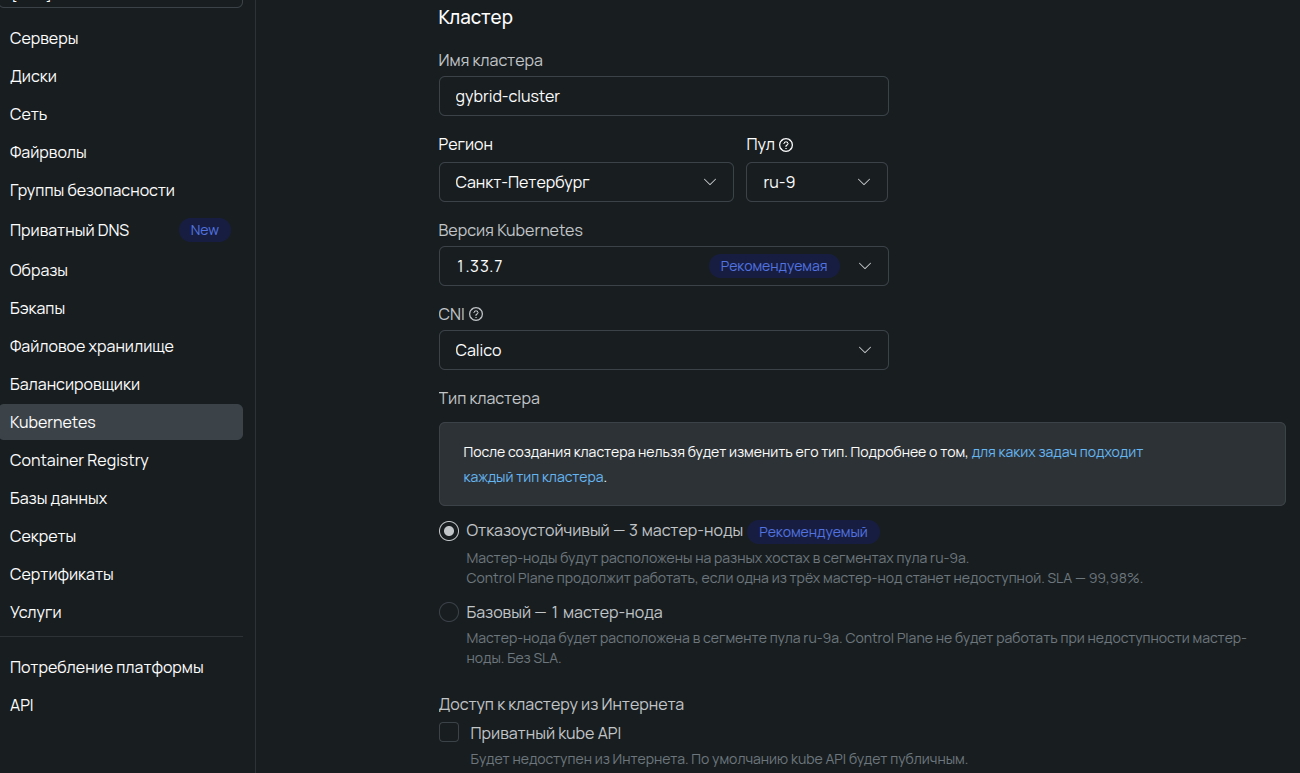Go to Container Registry section
Image resolution: width=1300 pixels, height=773 pixels.
click(79, 460)
